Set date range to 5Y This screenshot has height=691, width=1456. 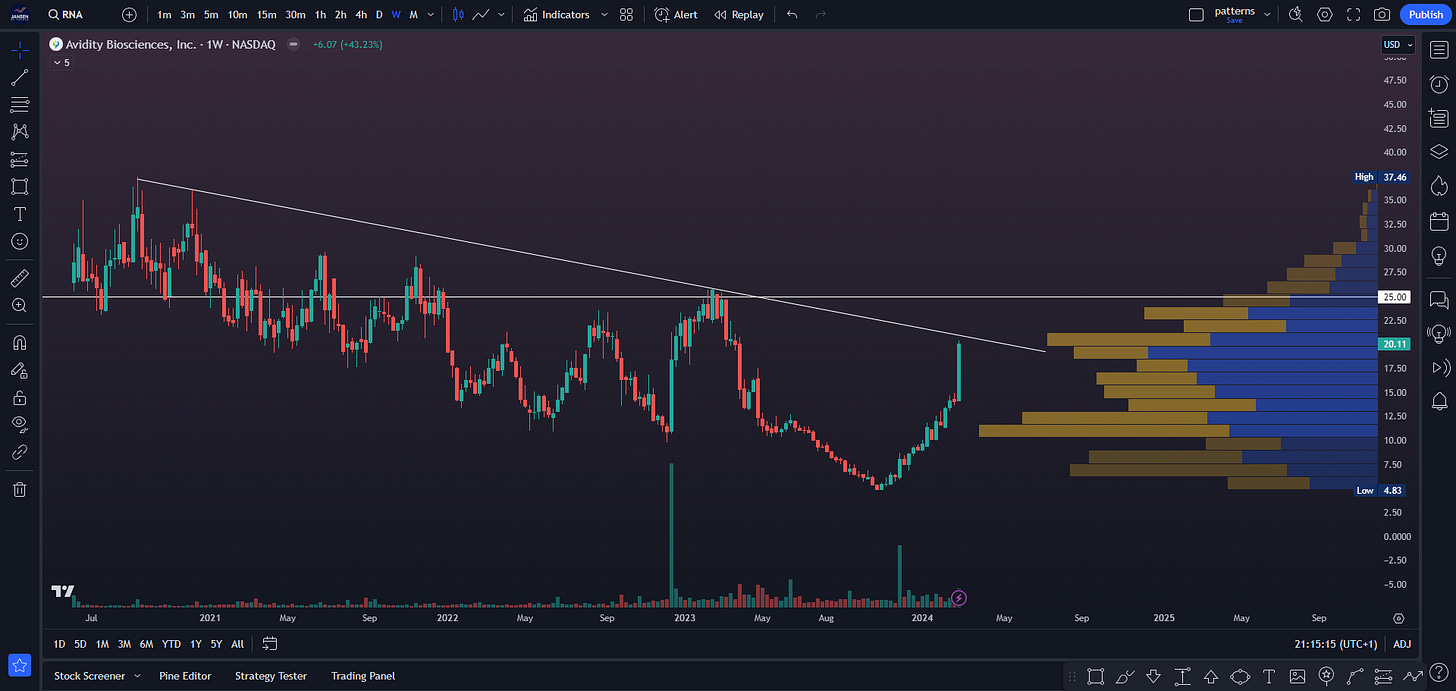pyautogui.click(x=216, y=644)
